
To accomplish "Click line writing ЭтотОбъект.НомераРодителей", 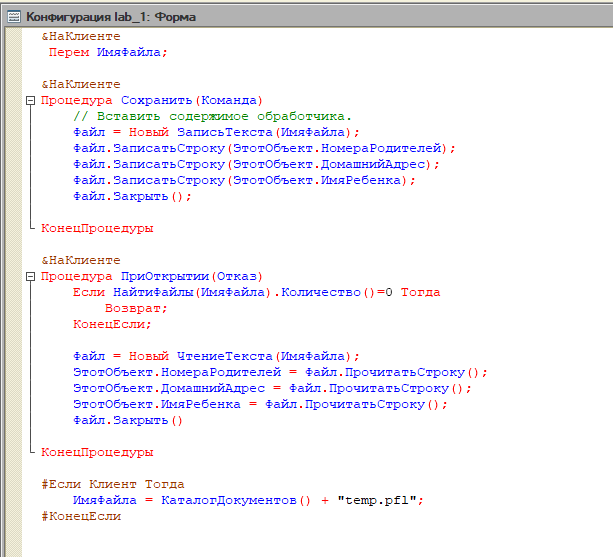I will point(264,149).
